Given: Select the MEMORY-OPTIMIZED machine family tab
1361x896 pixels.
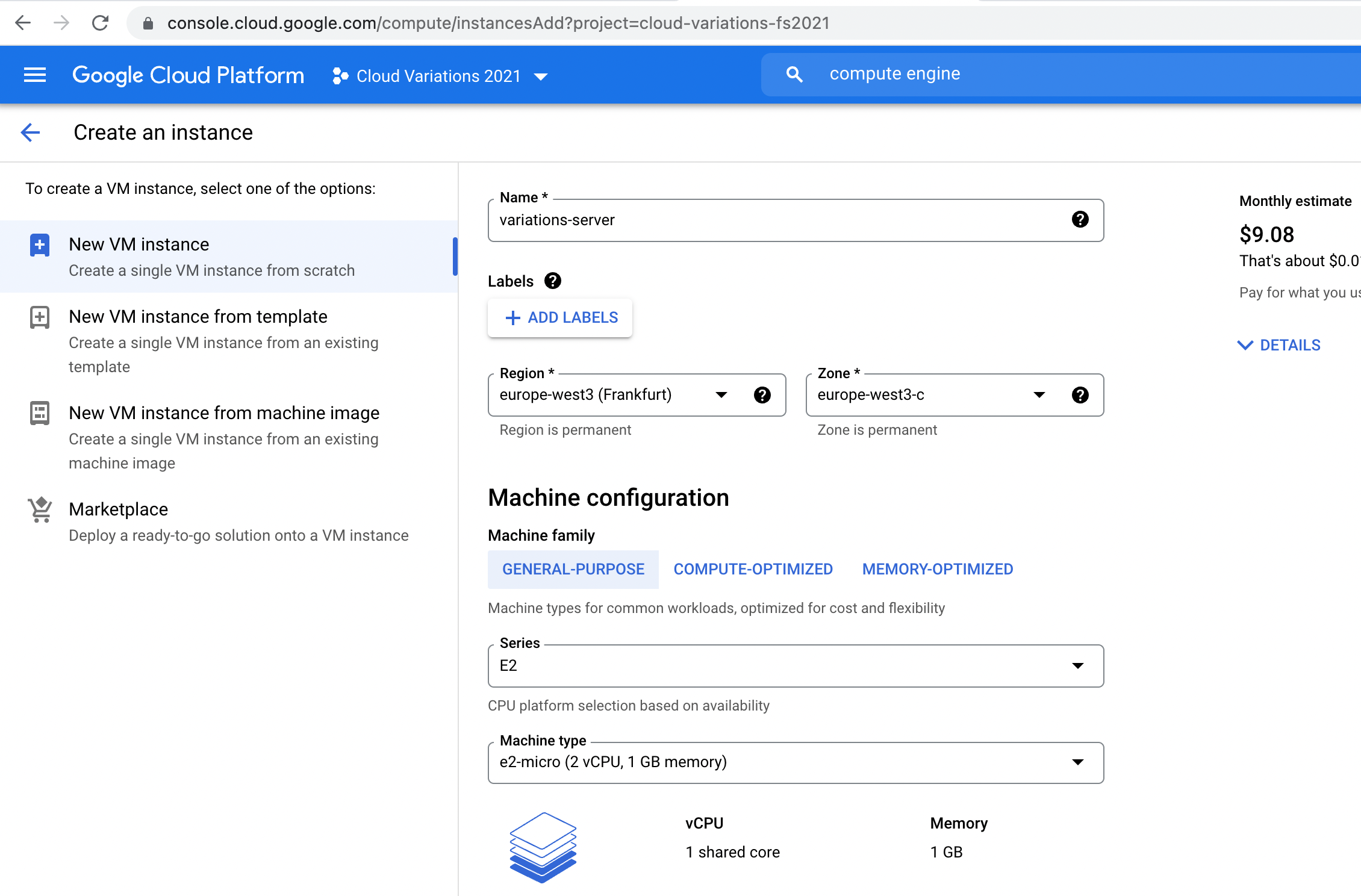Looking at the screenshot, I should click(x=937, y=568).
